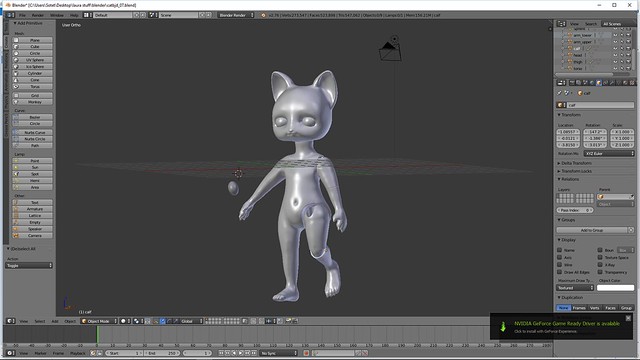Screen dimensions: 640x360
Task: Open the Help menu
Action: (x=74, y=15)
